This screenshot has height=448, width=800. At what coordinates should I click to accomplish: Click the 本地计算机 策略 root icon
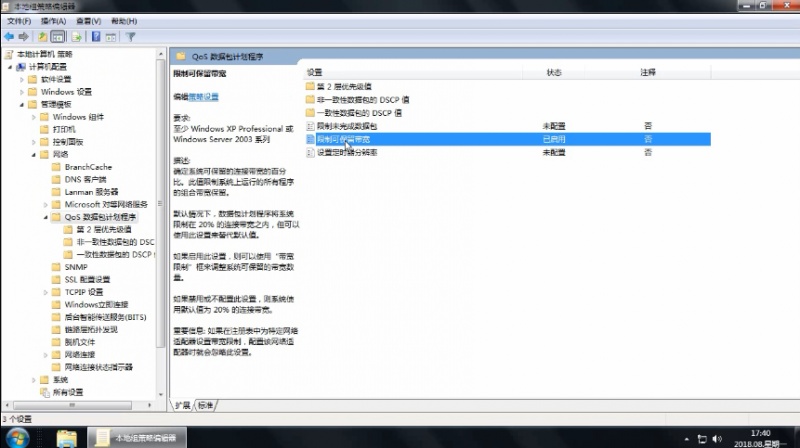[9, 54]
